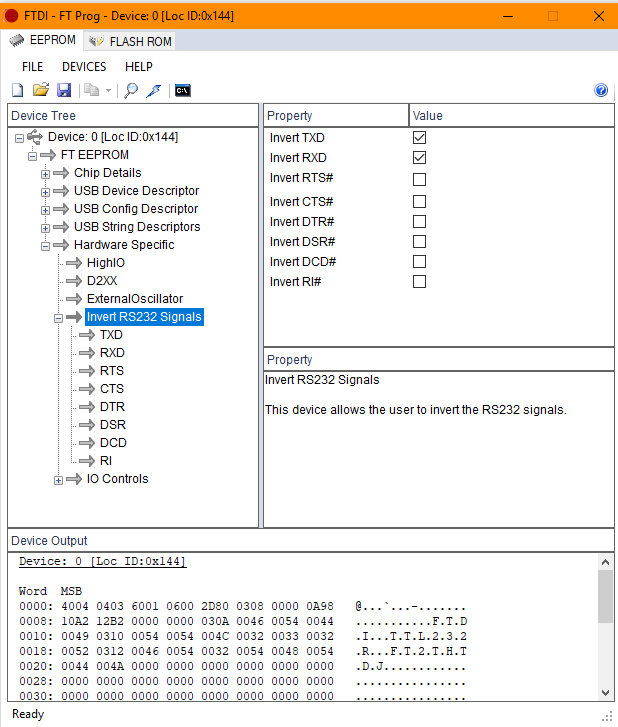Enable the Invert DTR# checkbox
This screenshot has height=727, width=618.
420,222
